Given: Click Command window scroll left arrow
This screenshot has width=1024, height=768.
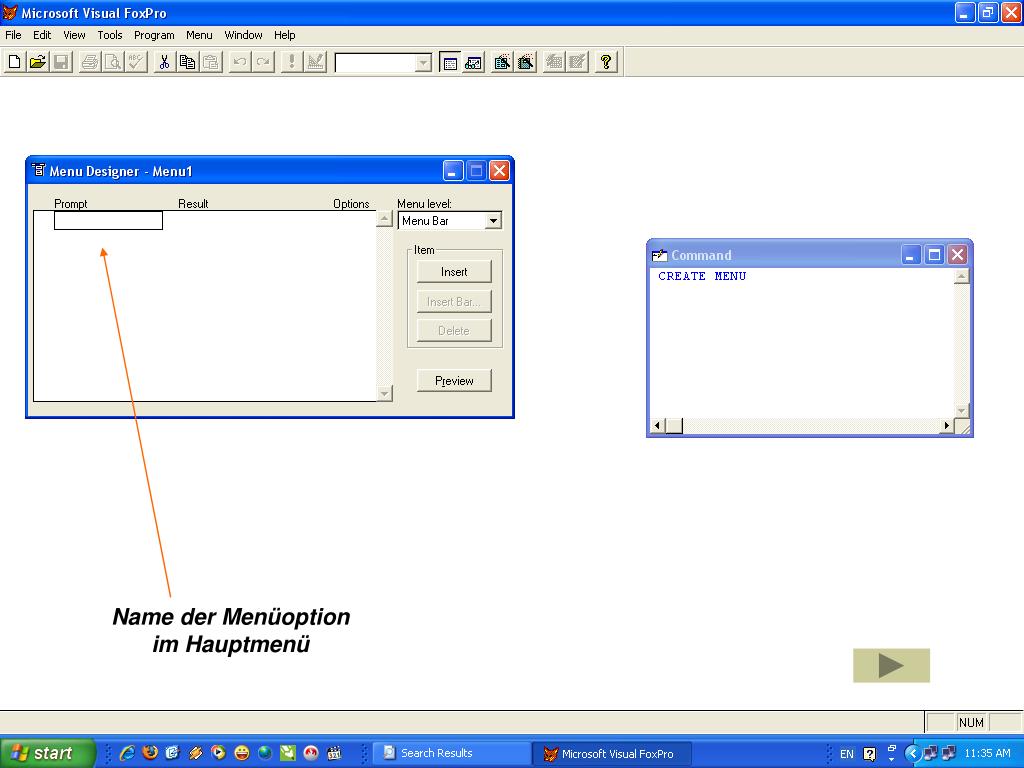Looking at the screenshot, I should [658, 426].
